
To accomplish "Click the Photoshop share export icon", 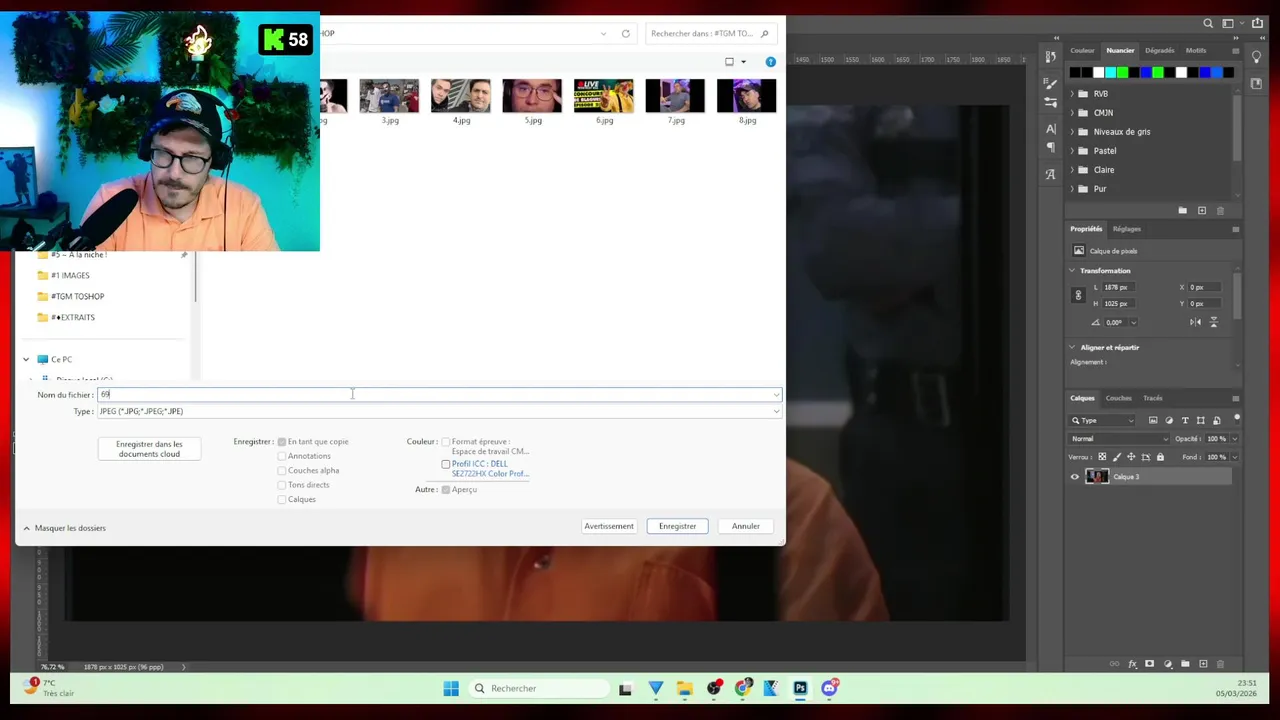I will pyautogui.click(x=1256, y=23).
